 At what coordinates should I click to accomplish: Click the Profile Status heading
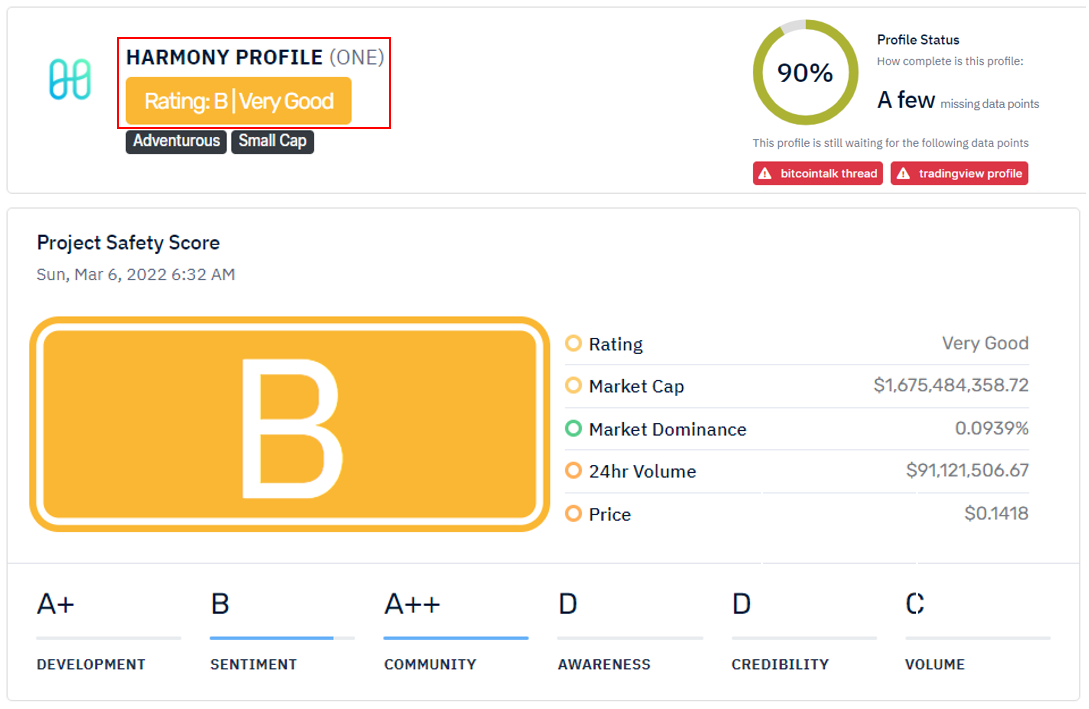click(918, 40)
